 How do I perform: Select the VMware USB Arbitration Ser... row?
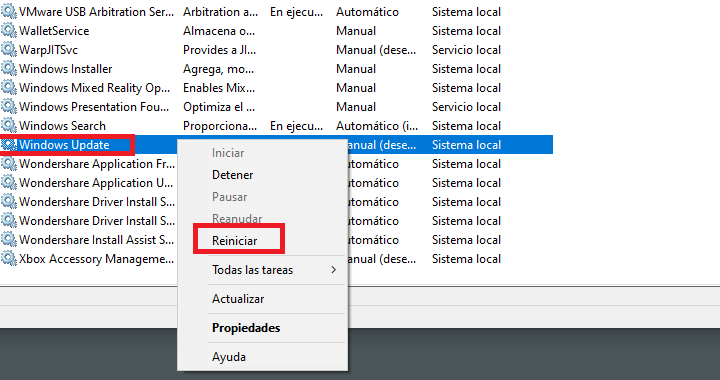coord(276,12)
